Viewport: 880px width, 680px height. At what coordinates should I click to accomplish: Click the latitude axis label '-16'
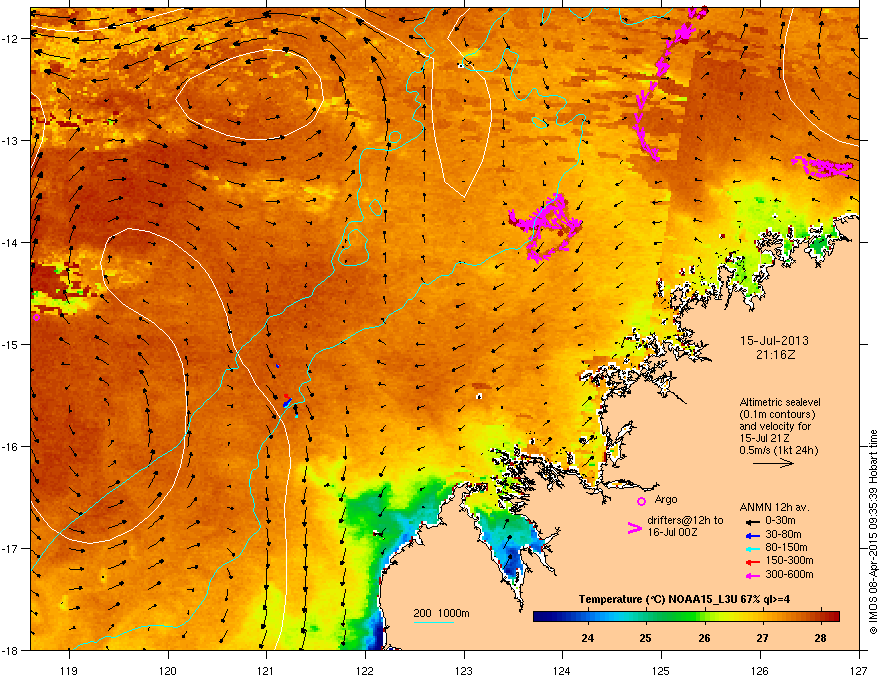pos(9,447)
